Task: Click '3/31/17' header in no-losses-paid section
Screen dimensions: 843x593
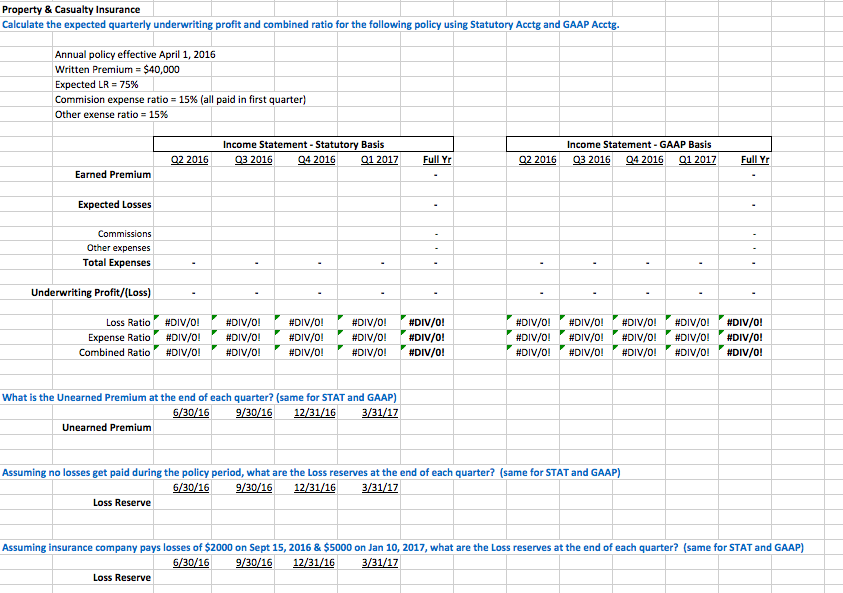Action: click(x=380, y=488)
